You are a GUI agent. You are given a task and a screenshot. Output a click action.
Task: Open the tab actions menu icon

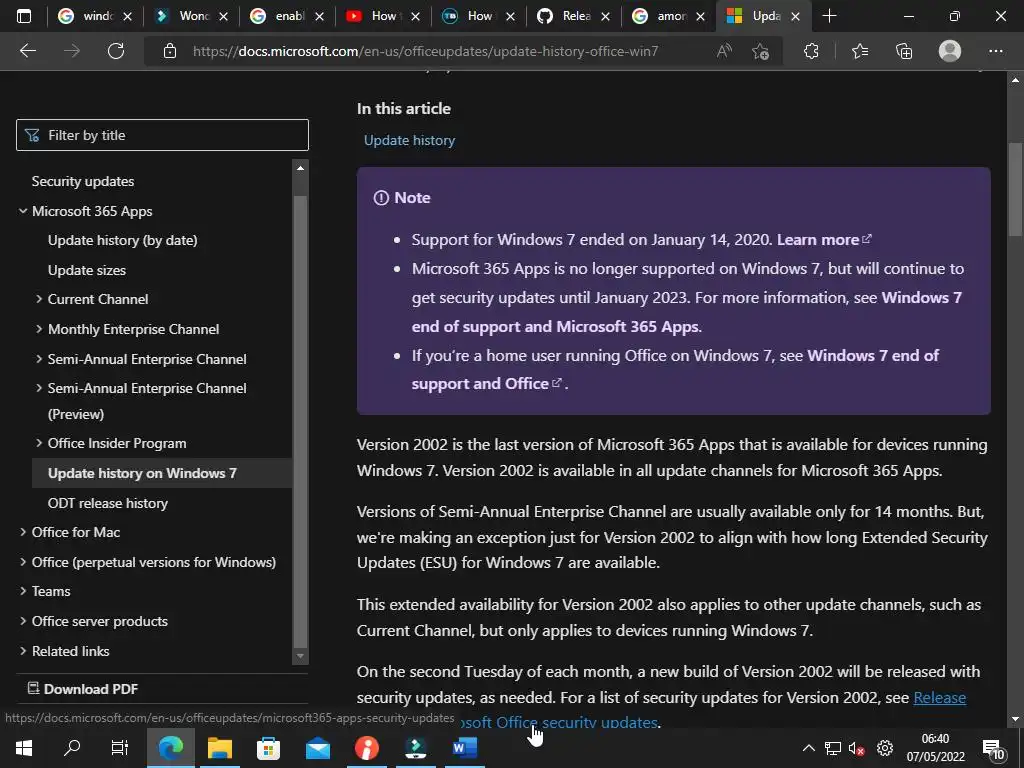[x=24, y=16]
